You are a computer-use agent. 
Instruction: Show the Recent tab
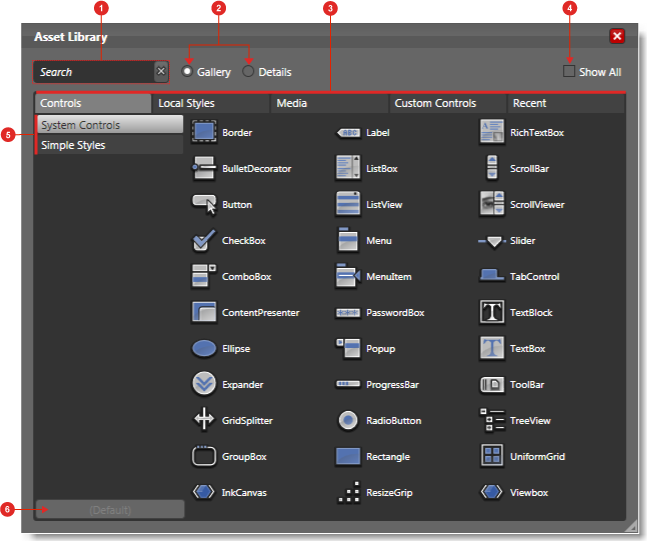tap(565, 103)
